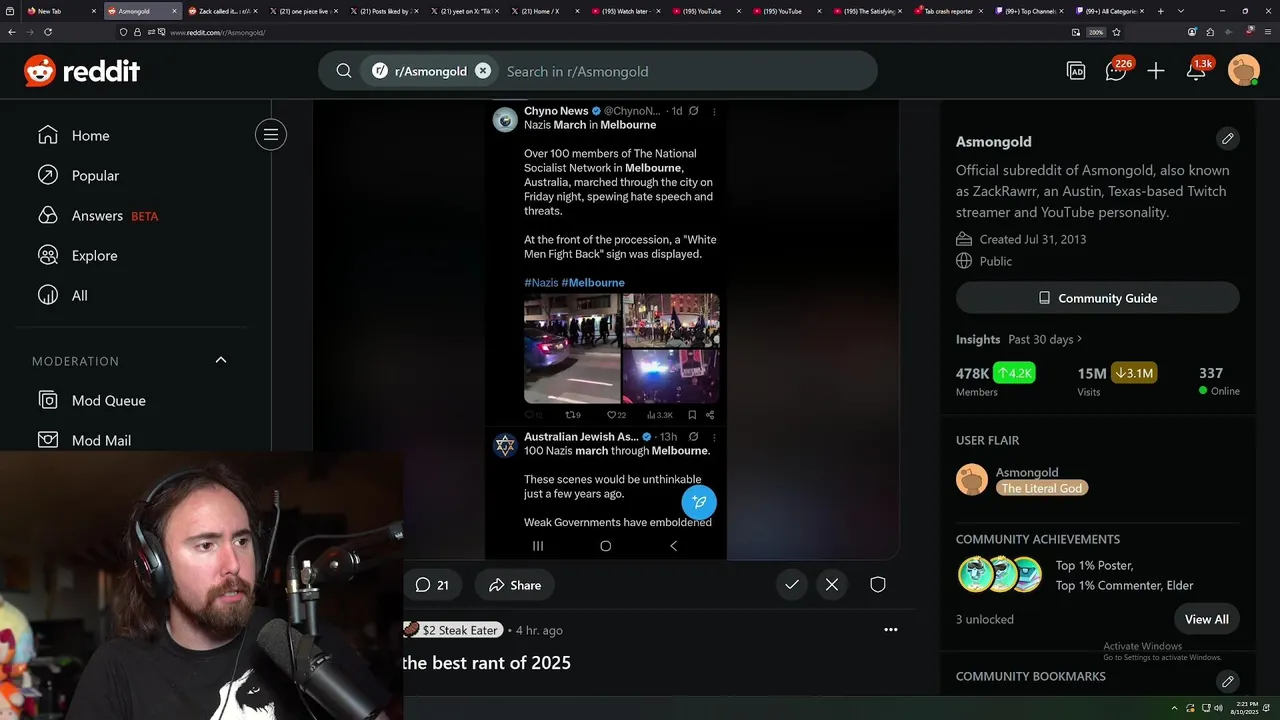Collapse the sidebar with hamburger button
Image resolution: width=1280 pixels, height=720 pixels.
tap(271, 135)
